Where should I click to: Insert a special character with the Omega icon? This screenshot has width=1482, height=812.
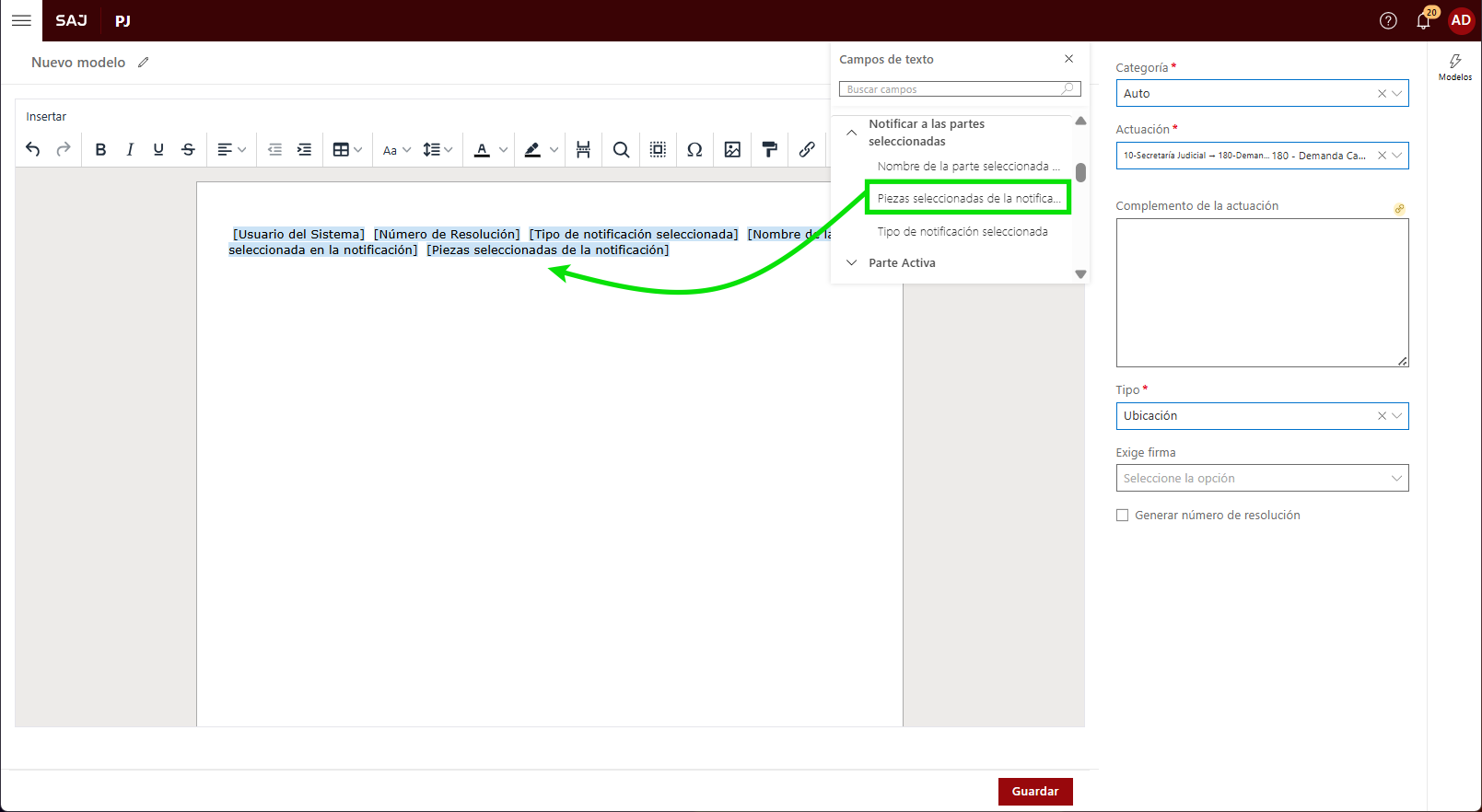point(694,149)
